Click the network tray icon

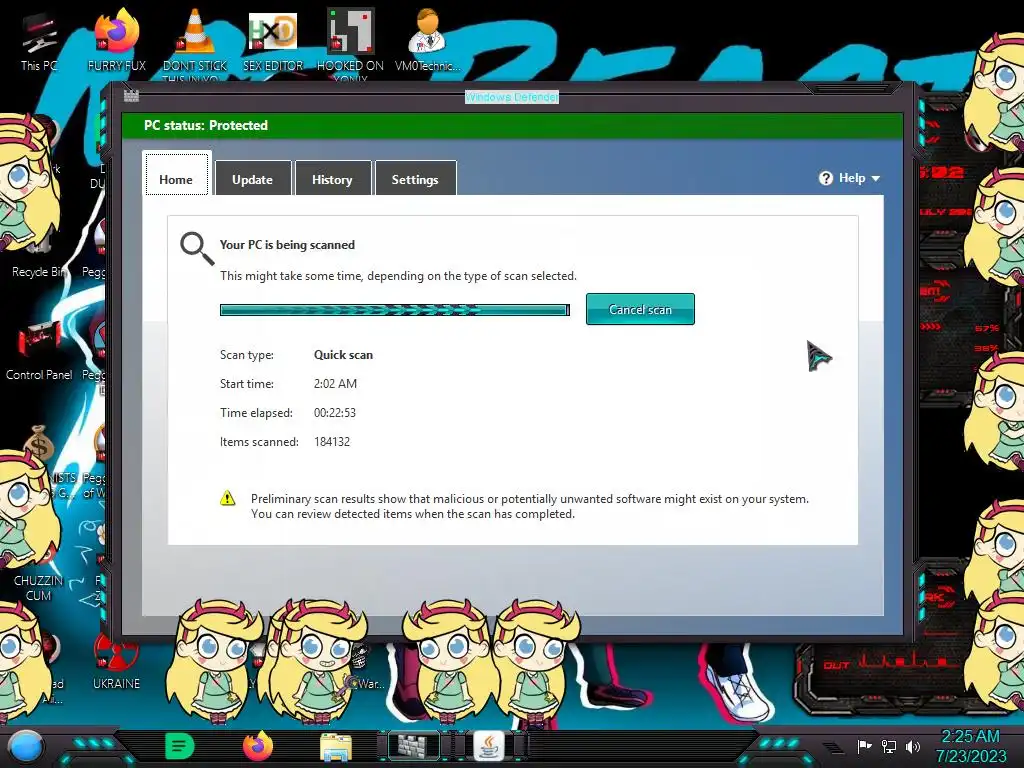889,746
